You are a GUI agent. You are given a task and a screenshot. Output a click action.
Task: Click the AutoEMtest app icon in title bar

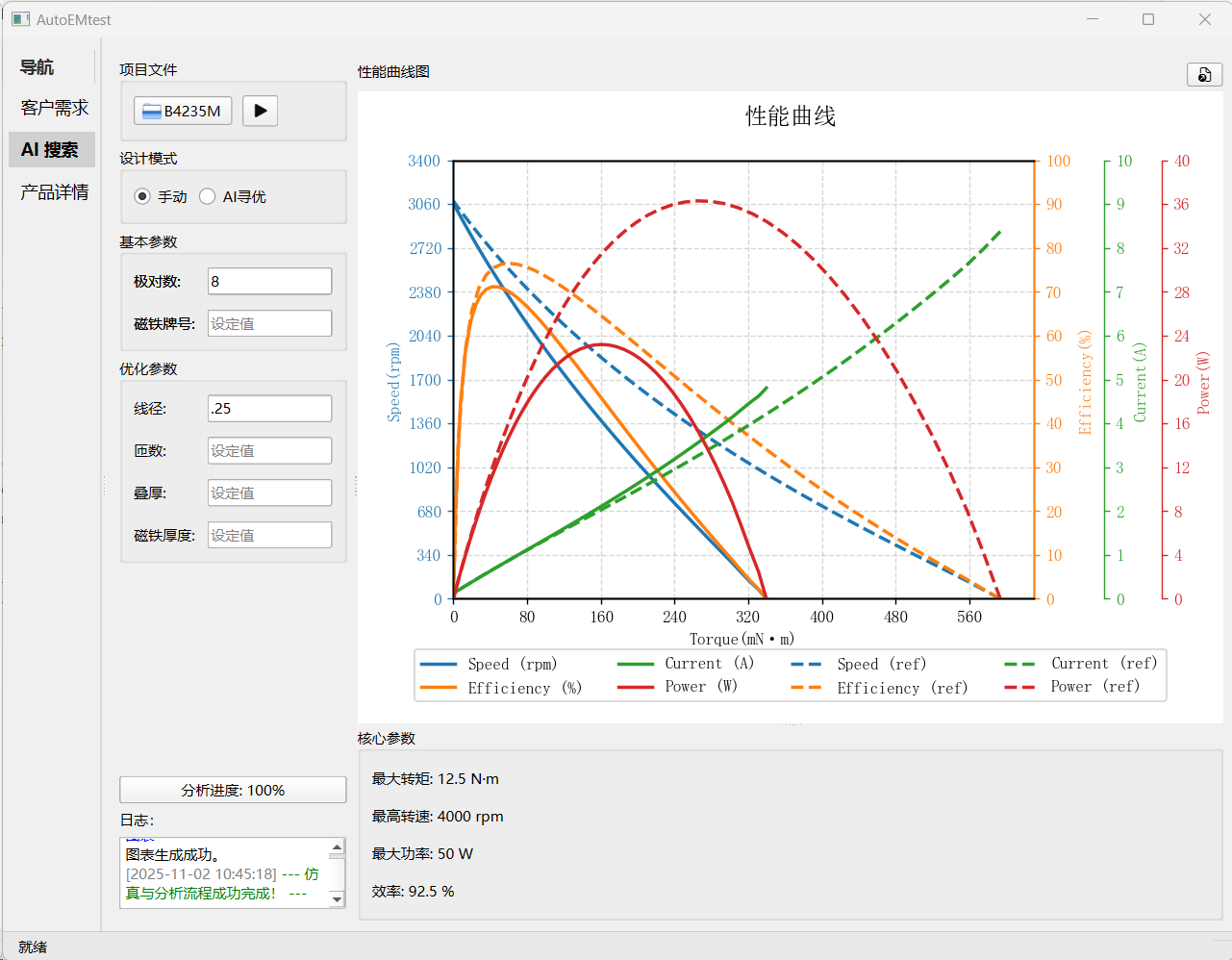20,19
